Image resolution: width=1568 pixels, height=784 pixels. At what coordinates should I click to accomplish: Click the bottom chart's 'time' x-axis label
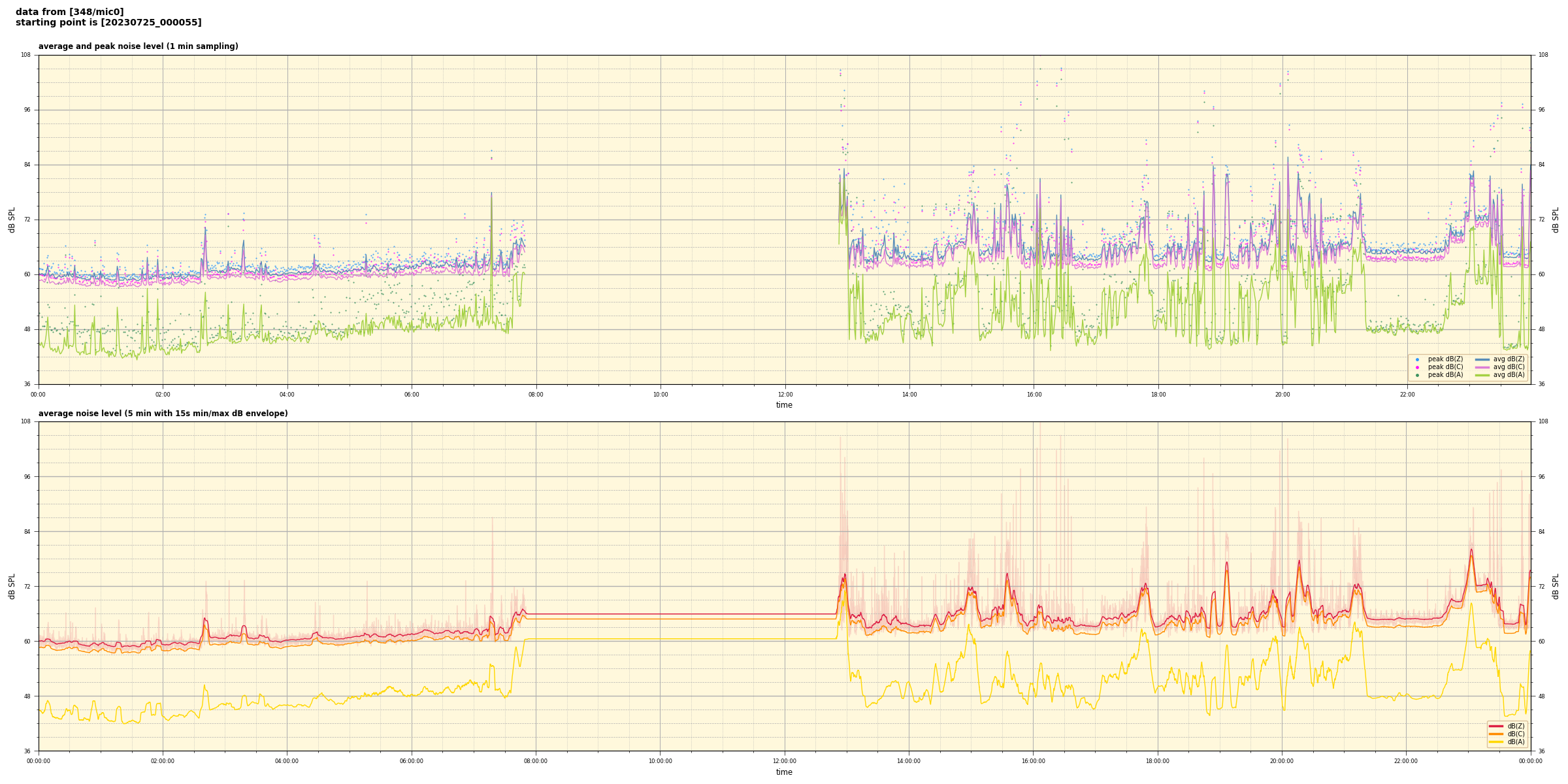[784, 772]
